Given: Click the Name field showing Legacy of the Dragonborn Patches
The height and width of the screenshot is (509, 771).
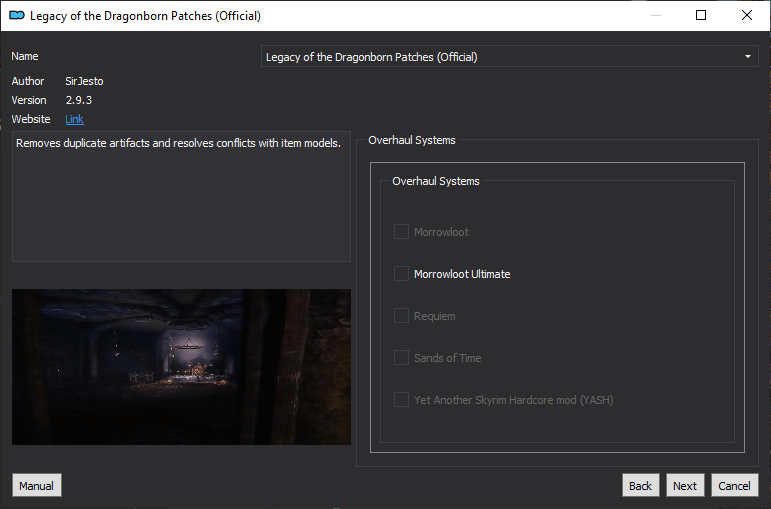Looking at the screenshot, I should point(509,57).
